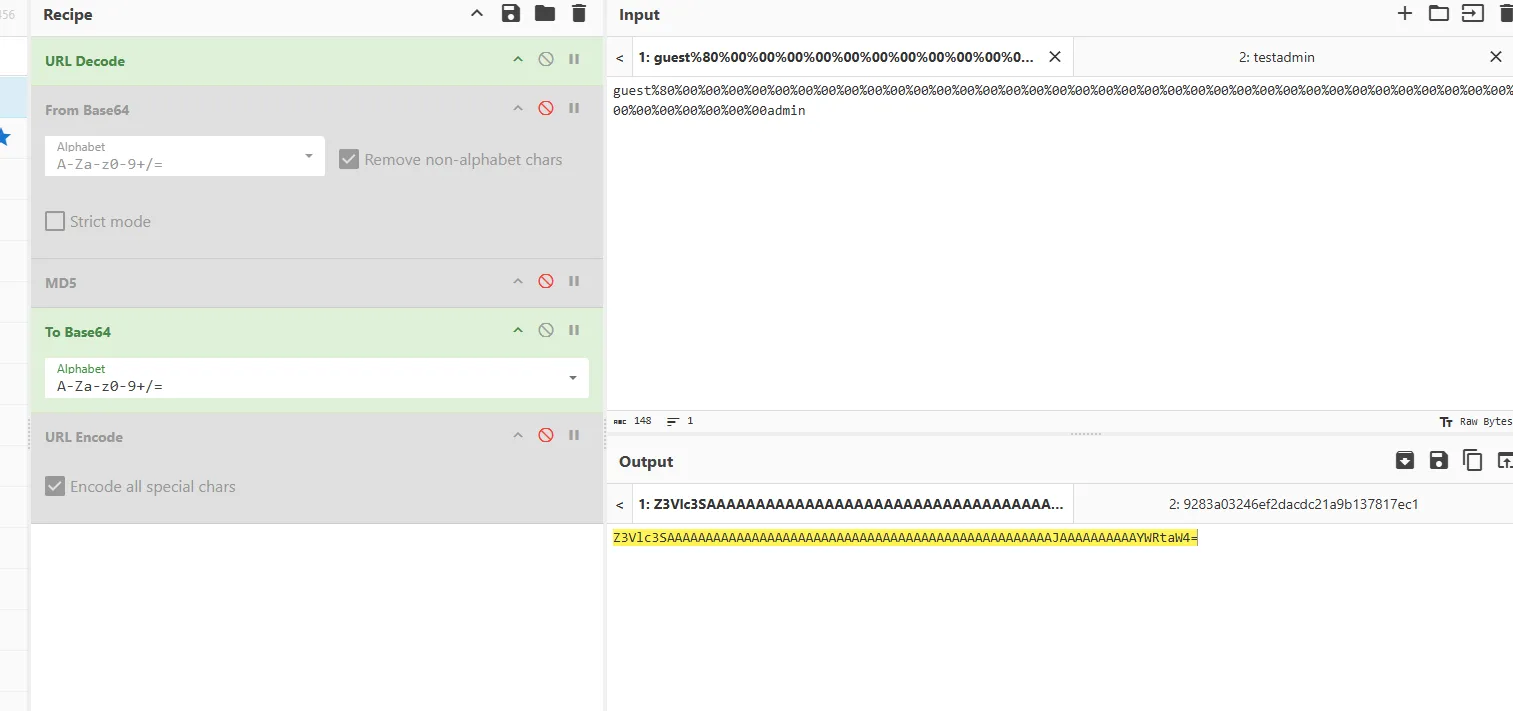This screenshot has width=1513, height=711.
Task: Toggle the Remove non-alphabet chars checkbox
Action: 349,160
